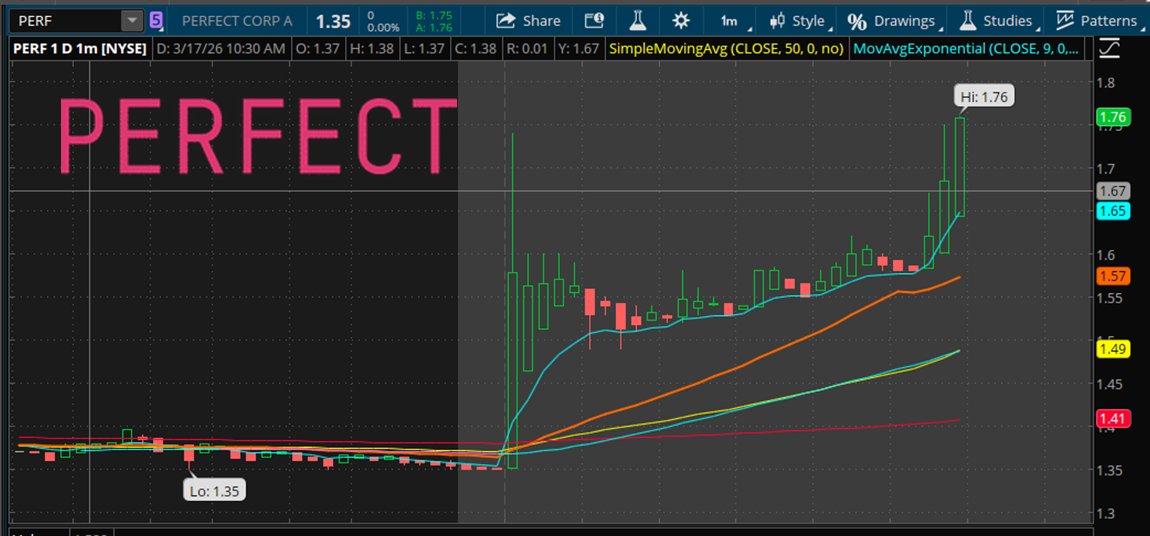1150x536 pixels.
Task: Click the green 1.76 last-price axis label
Action: [1112, 117]
